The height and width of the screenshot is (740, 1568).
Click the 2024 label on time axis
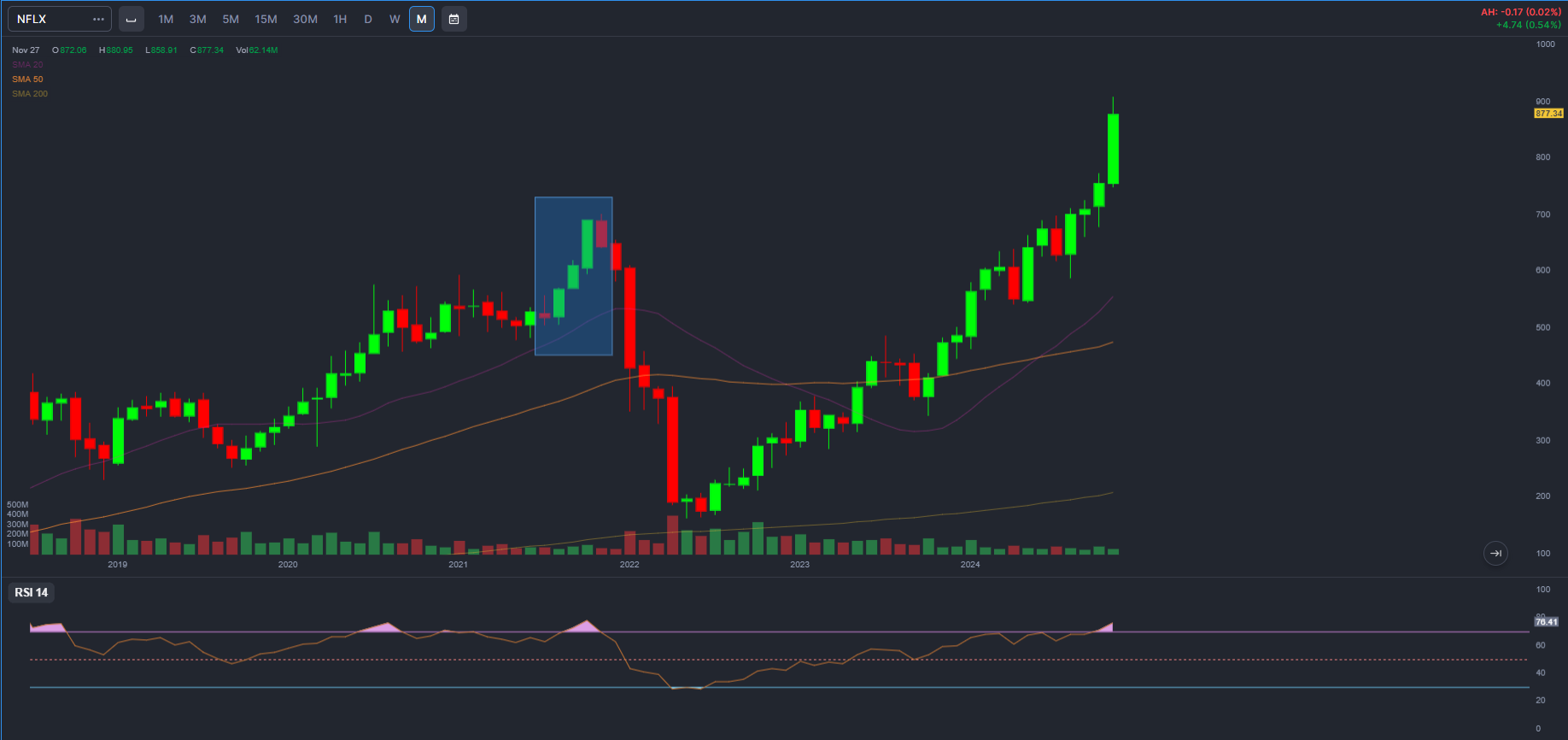point(970,565)
